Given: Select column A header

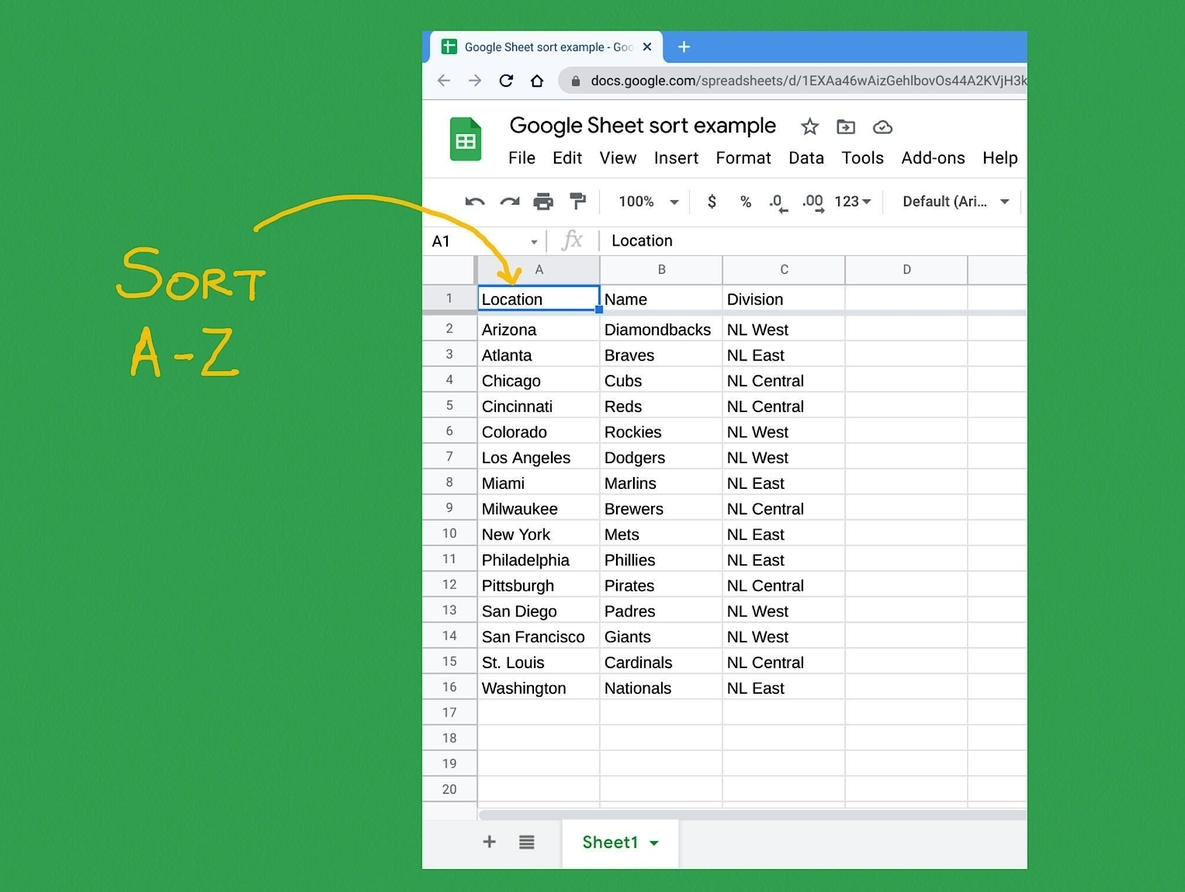Looking at the screenshot, I should pos(539,269).
